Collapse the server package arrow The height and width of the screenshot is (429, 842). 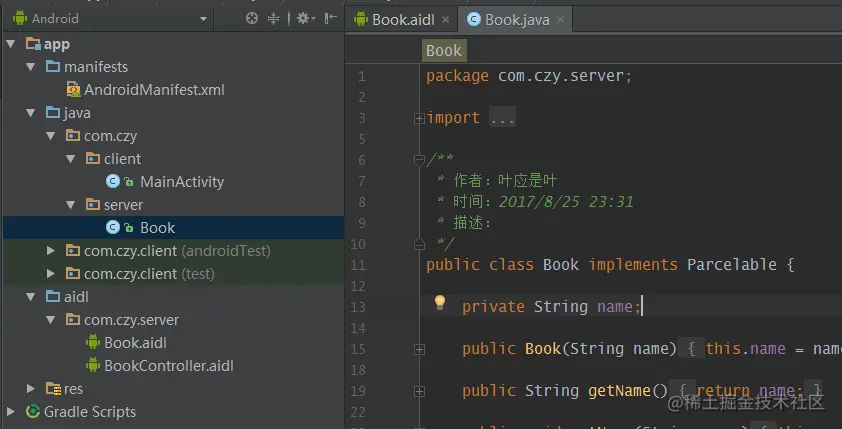[70, 205]
